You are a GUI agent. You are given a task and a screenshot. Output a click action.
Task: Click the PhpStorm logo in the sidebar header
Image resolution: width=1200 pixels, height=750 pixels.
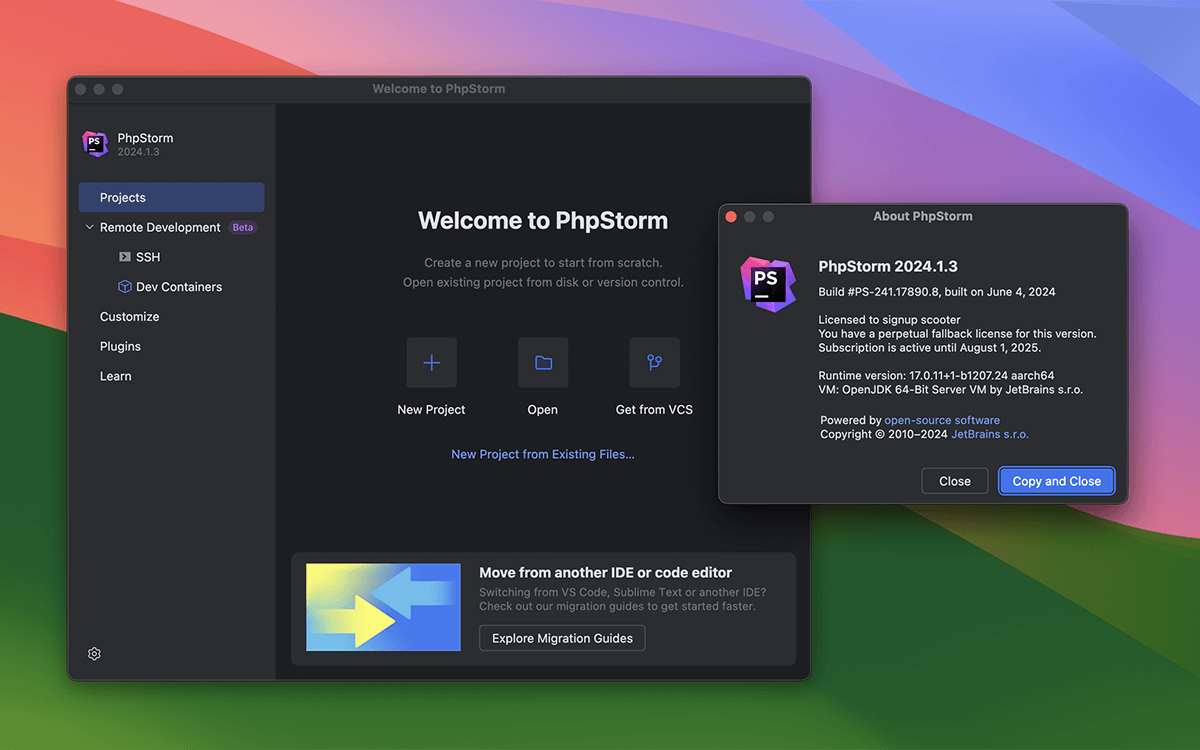[x=95, y=144]
